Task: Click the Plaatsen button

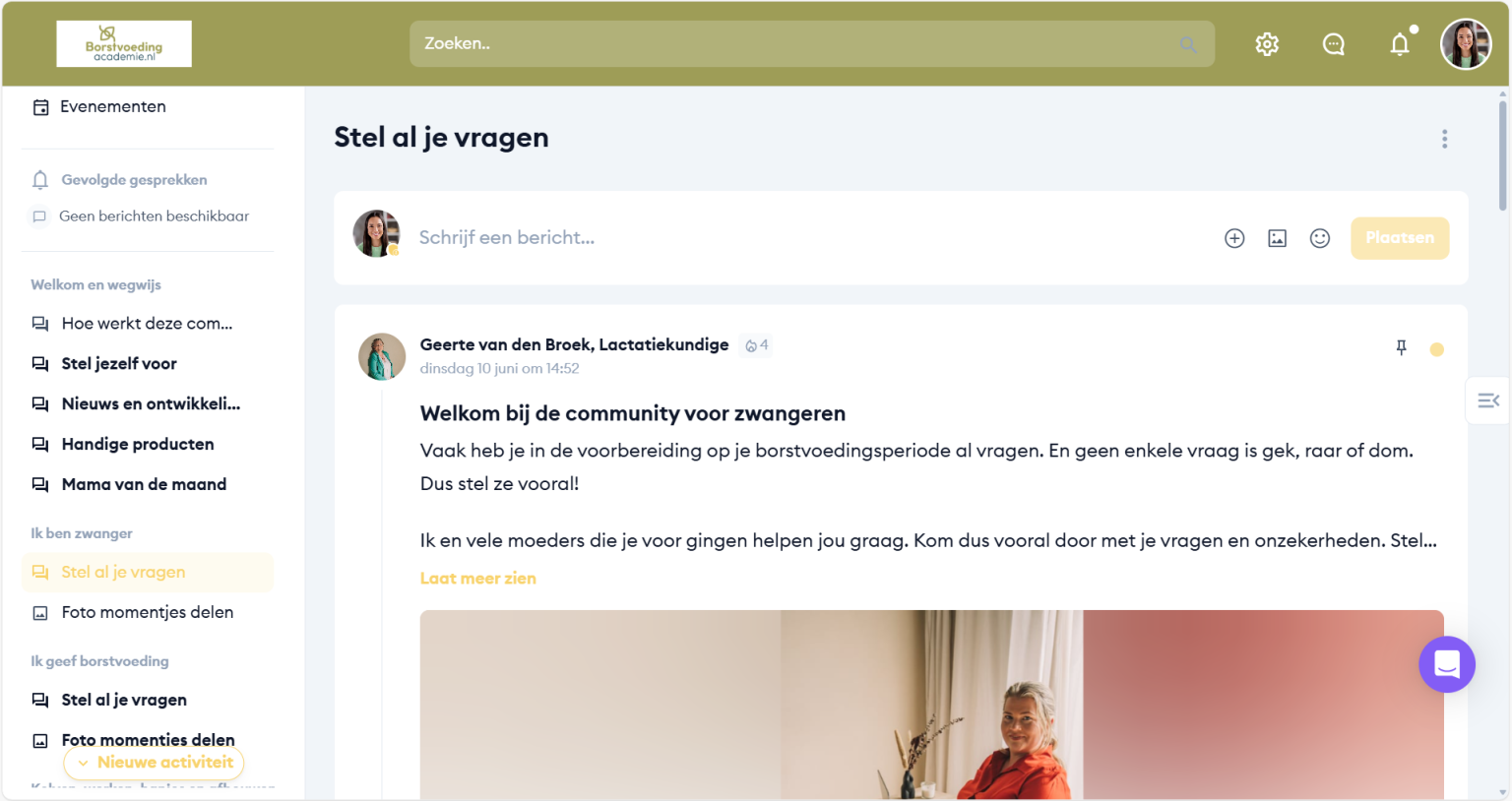Action: point(1399,238)
